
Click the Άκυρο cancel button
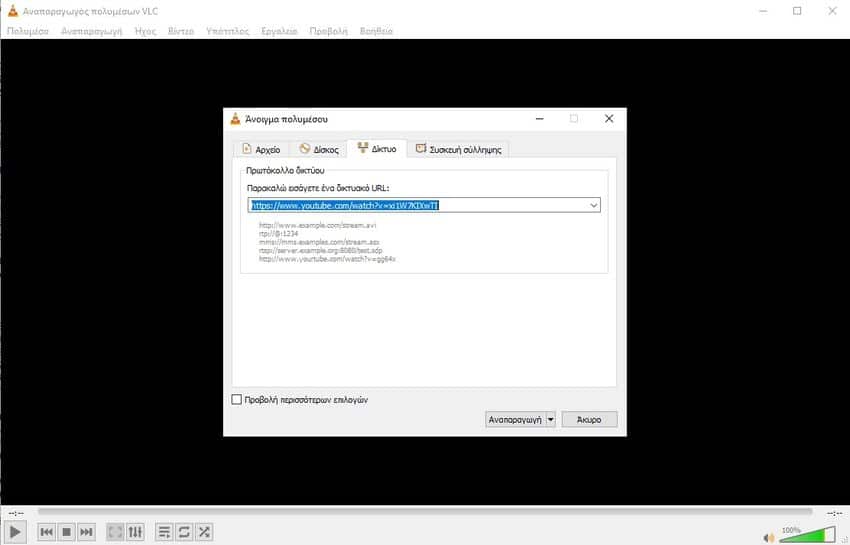[x=589, y=419]
